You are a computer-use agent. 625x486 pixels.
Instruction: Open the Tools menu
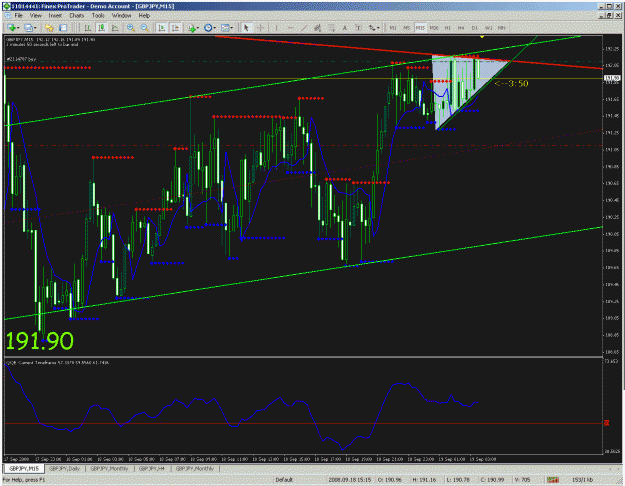(98, 16)
